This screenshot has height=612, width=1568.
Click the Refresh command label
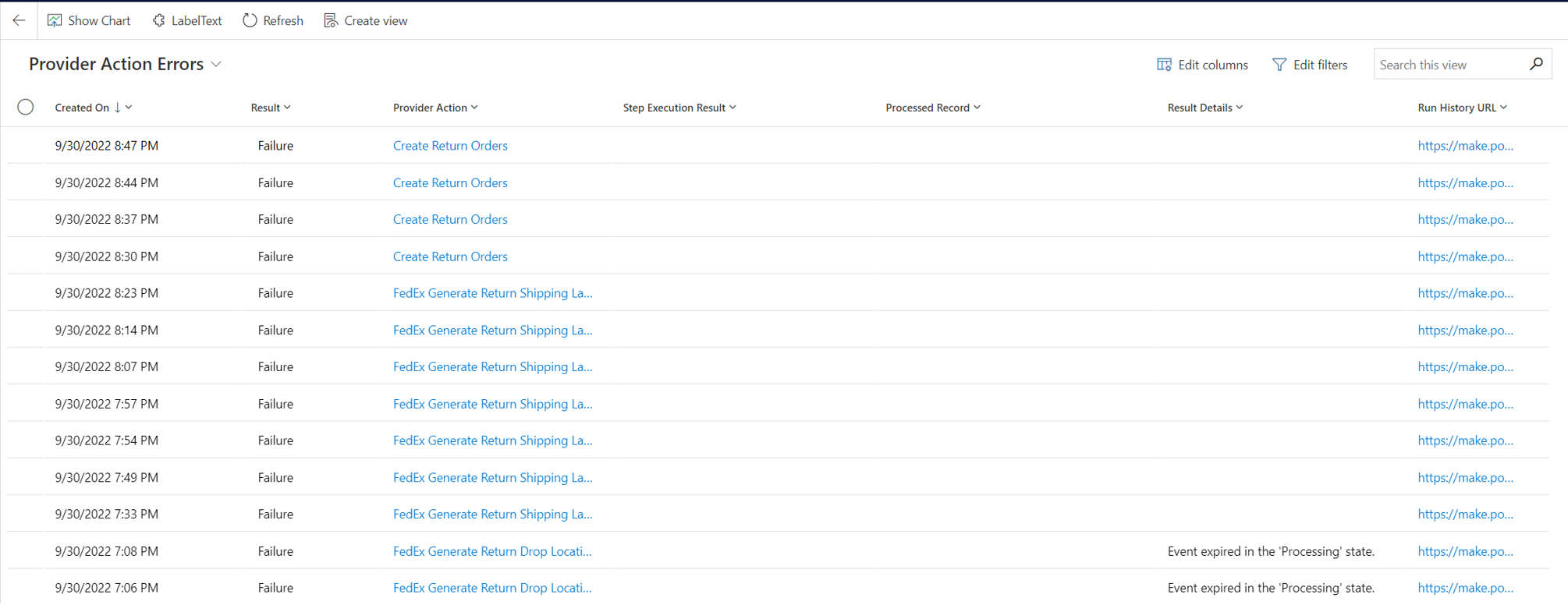[283, 20]
